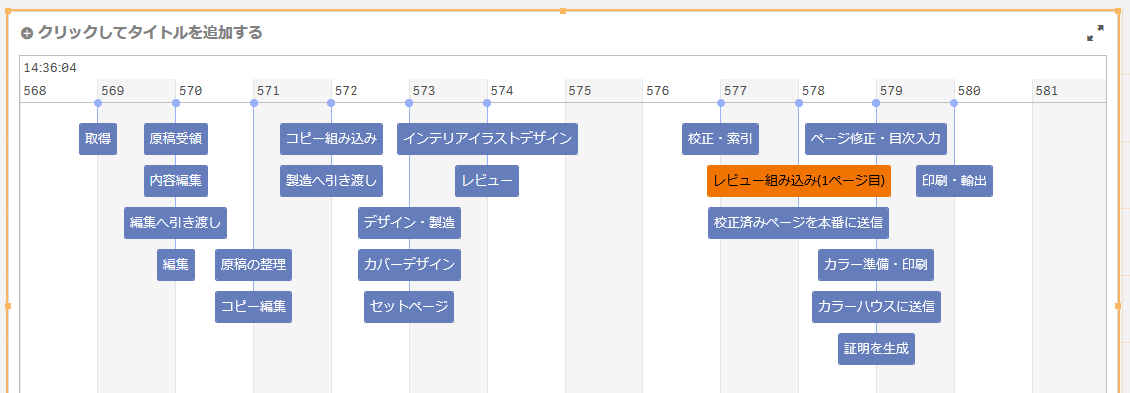Select the 取得 timeline event
The height and width of the screenshot is (393, 1130).
(x=98, y=139)
